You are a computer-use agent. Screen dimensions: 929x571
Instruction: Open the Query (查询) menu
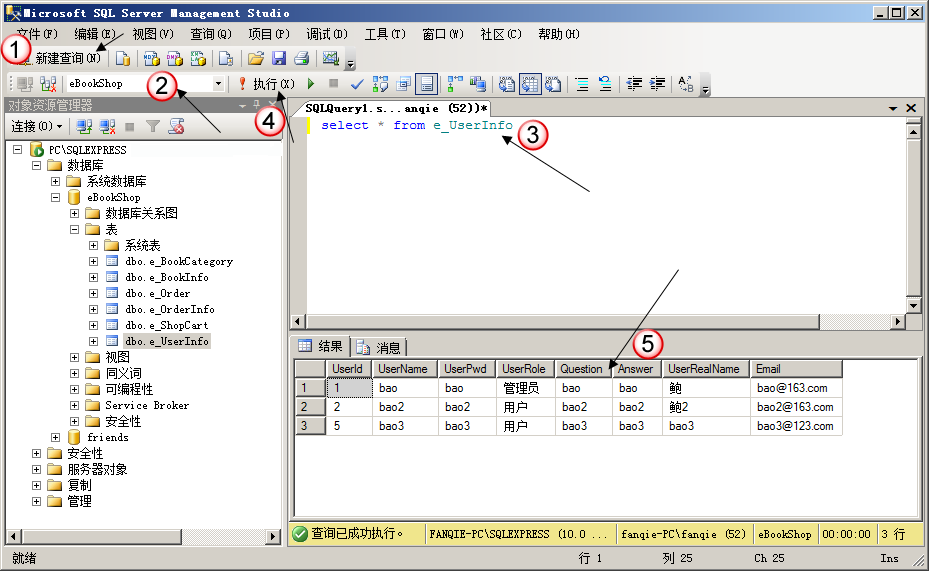click(x=211, y=34)
